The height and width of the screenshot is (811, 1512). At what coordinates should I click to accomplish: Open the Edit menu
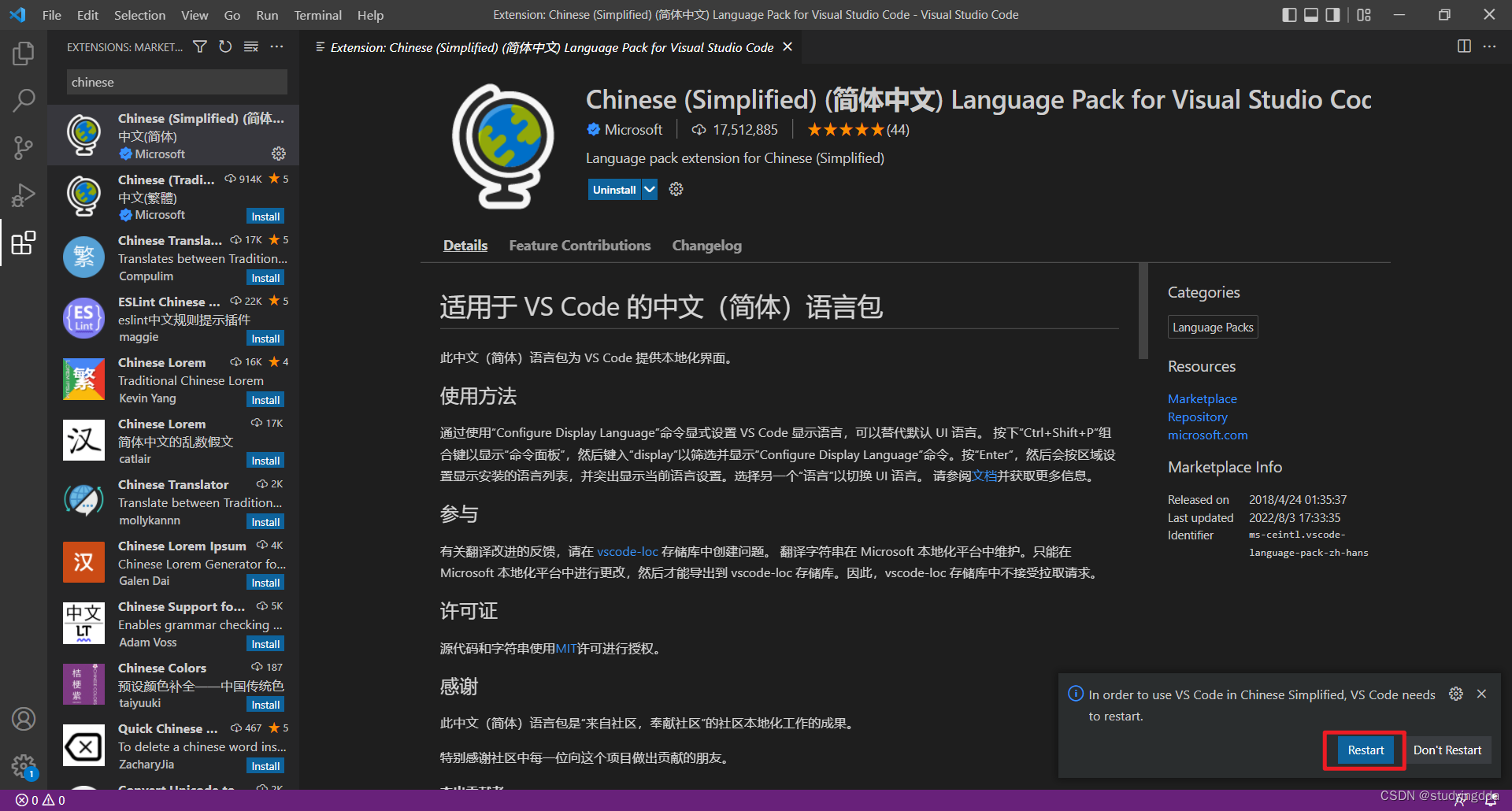[87, 15]
